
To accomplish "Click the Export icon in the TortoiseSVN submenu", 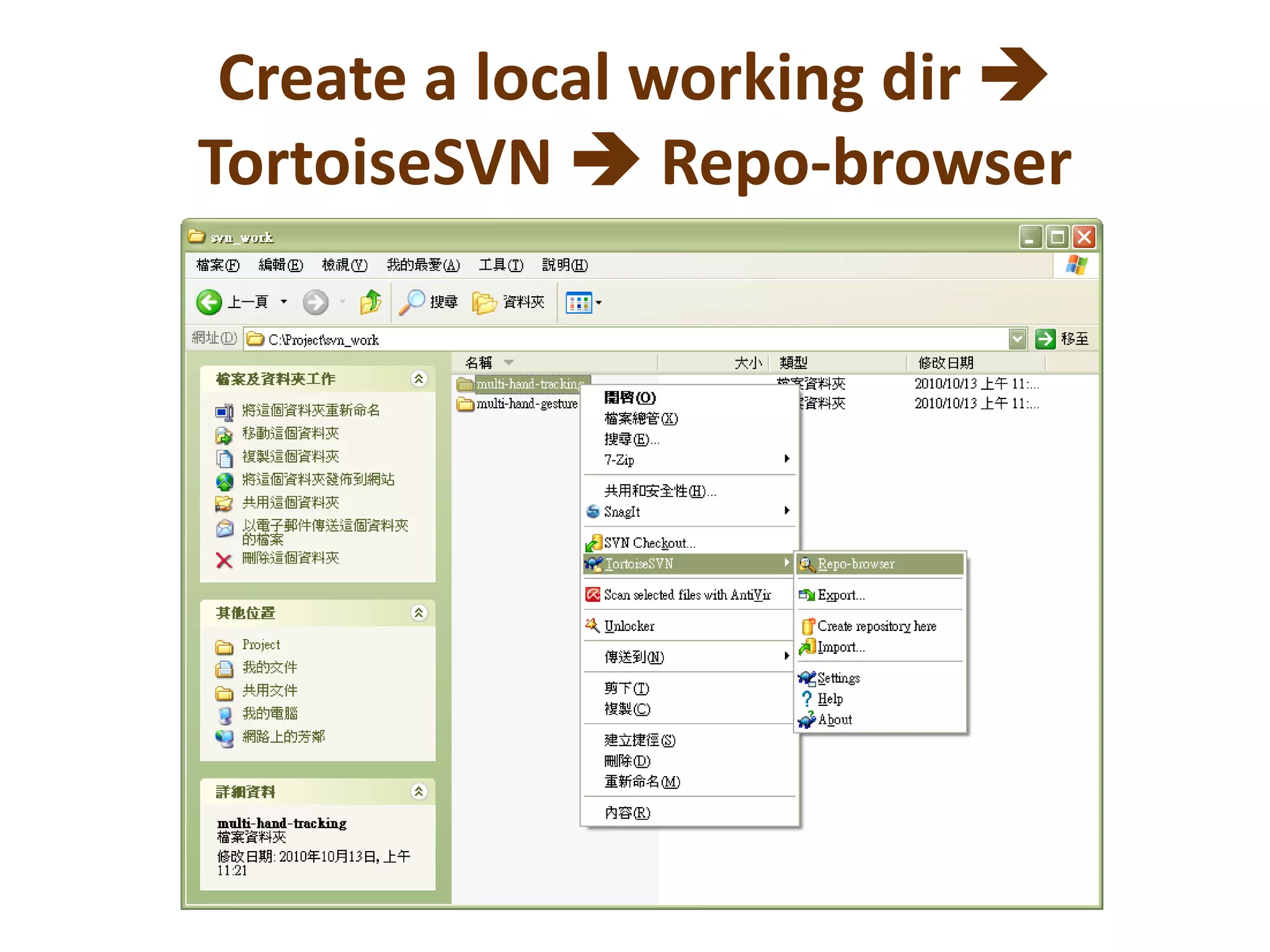I will 807,595.
